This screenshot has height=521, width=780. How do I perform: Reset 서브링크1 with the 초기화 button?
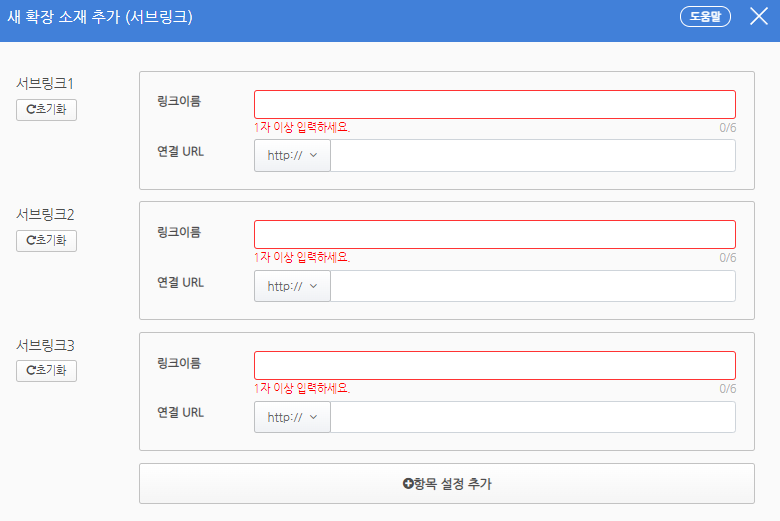pyautogui.click(x=46, y=109)
